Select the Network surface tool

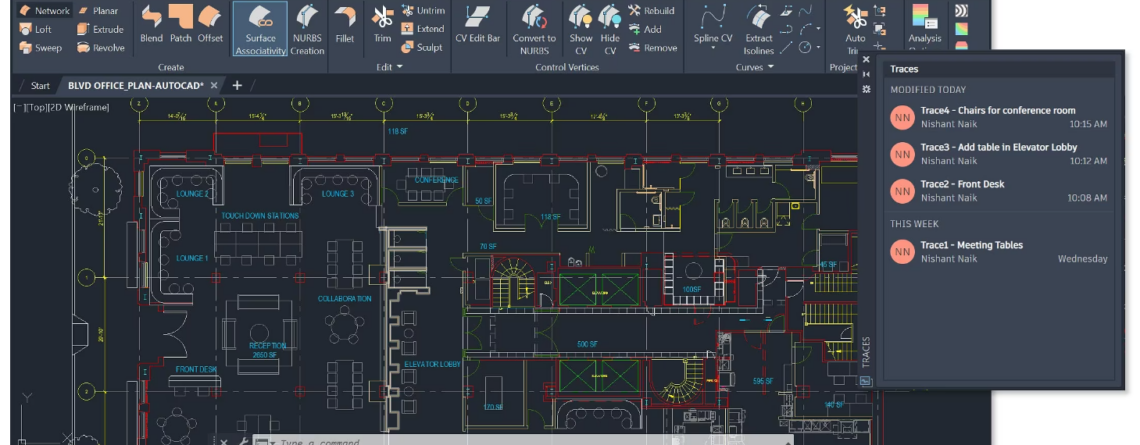coord(45,11)
